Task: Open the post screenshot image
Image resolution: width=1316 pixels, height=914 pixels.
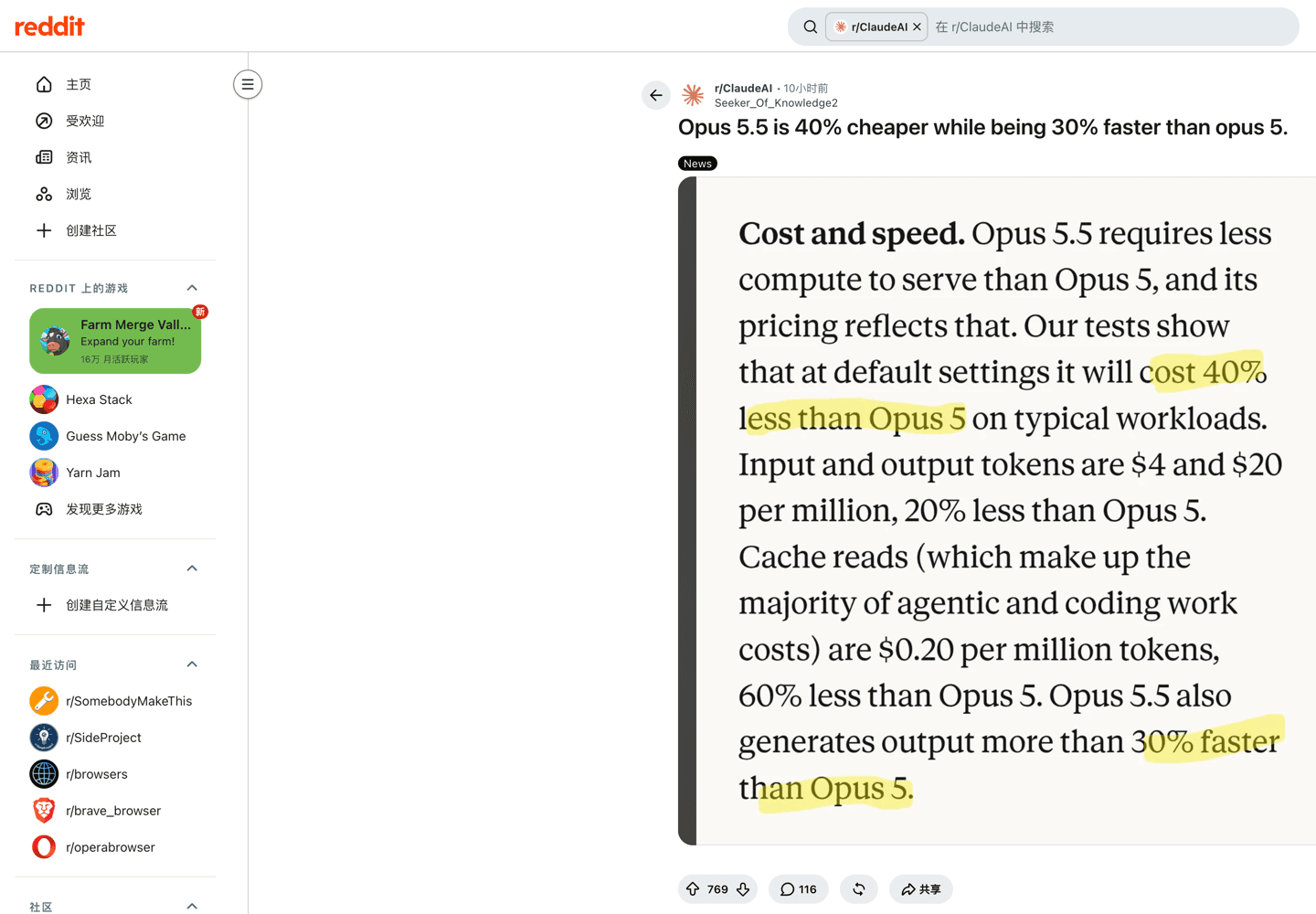Action: click(997, 511)
